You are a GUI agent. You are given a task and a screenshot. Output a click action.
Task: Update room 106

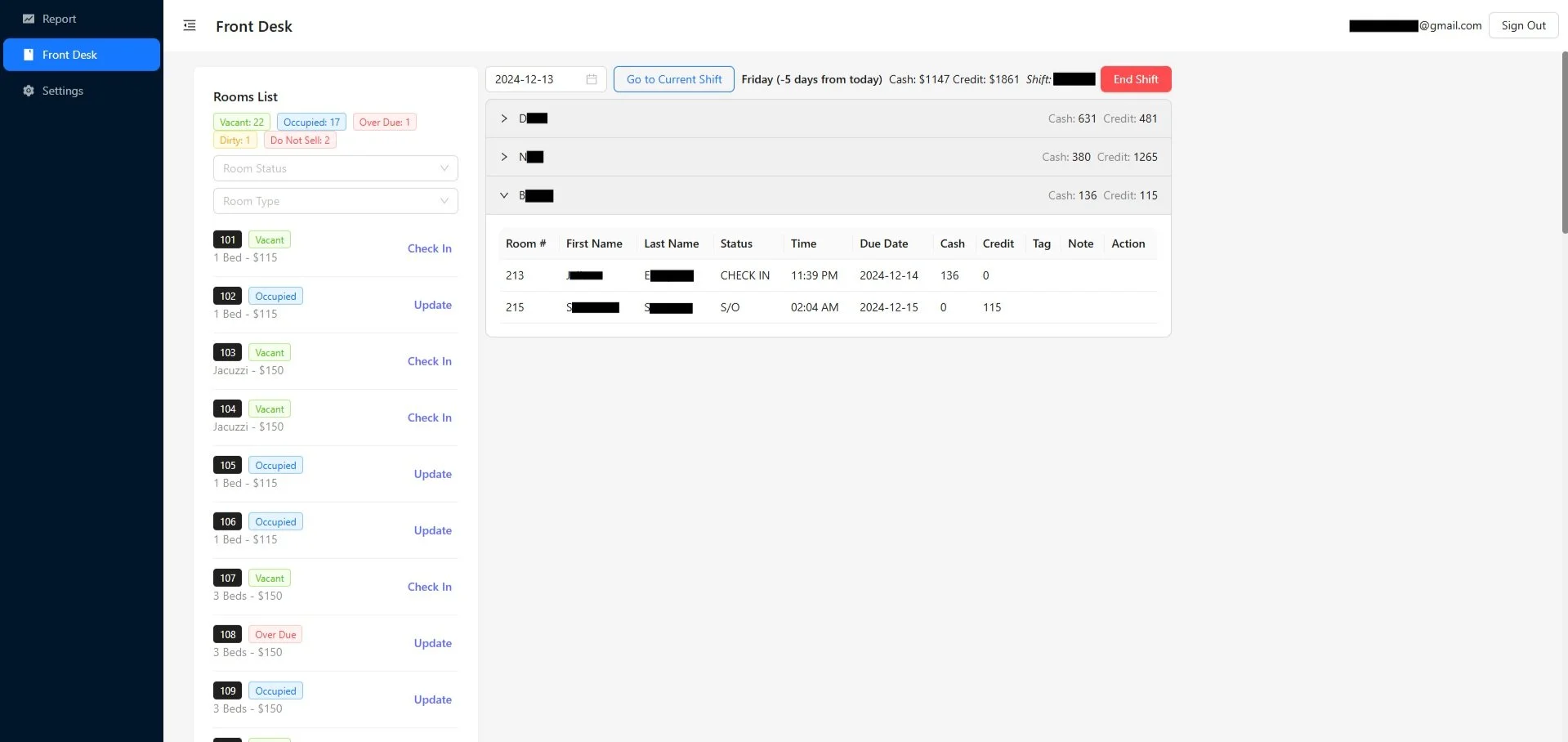[x=433, y=530]
